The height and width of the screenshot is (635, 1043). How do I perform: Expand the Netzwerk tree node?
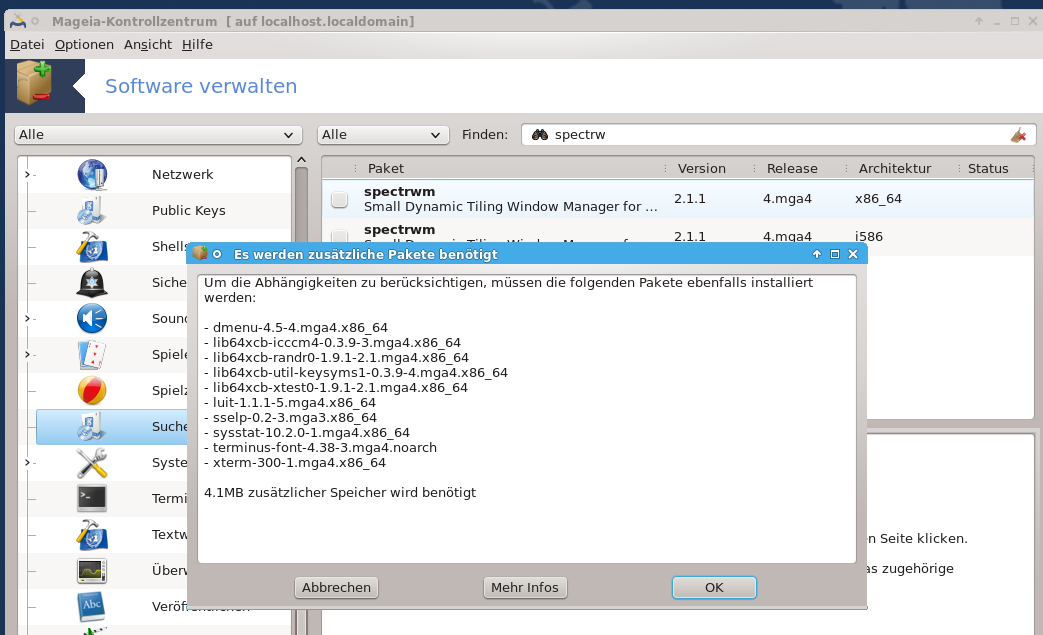pos(27,175)
